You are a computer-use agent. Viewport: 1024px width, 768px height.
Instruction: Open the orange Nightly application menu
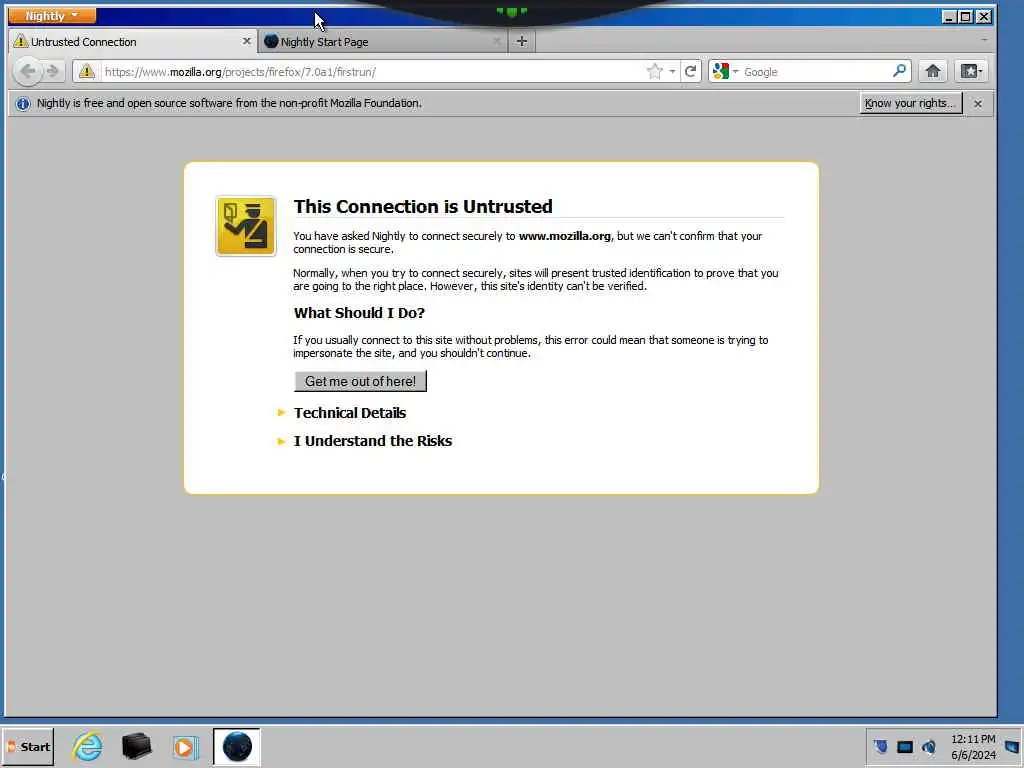52,16
